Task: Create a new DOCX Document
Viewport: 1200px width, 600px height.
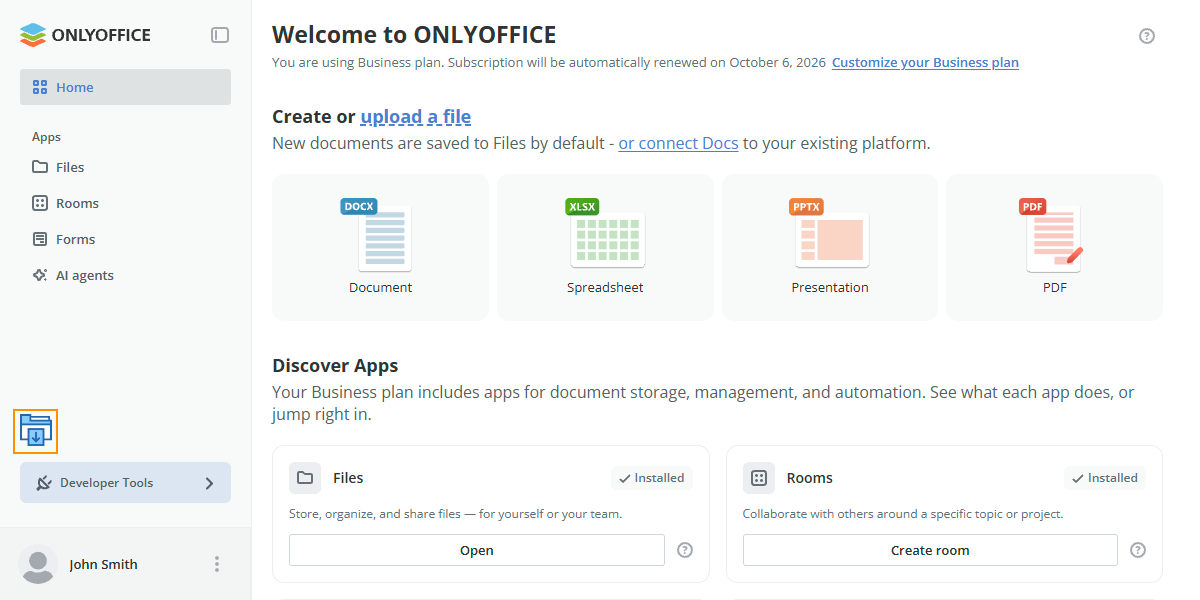Action: click(x=380, y=248)
